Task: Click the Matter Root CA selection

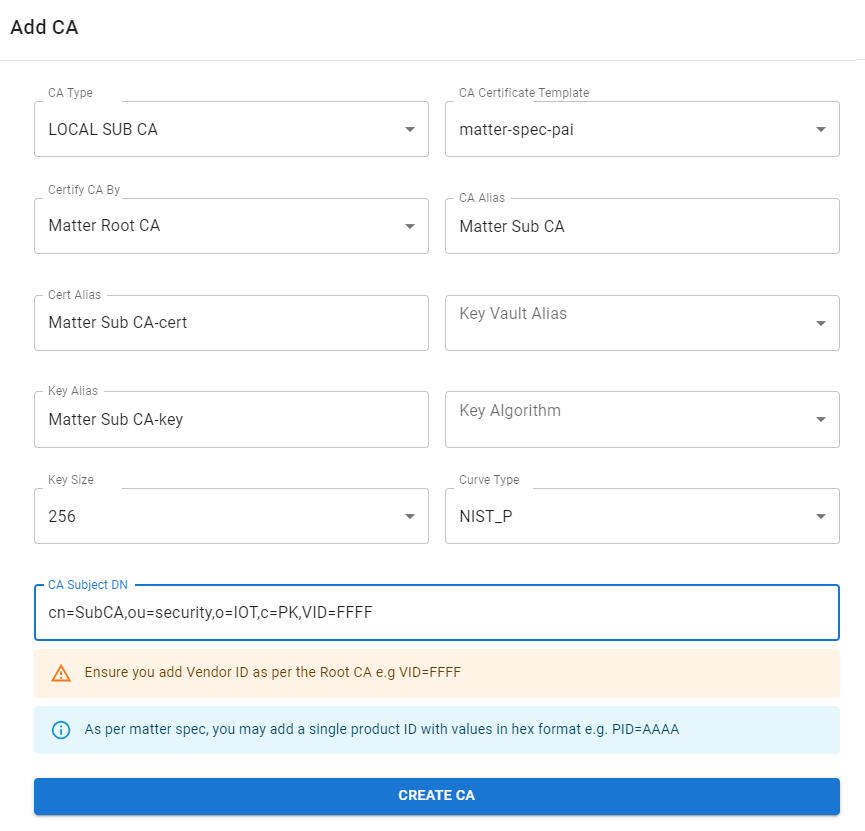Action: point(104,226)
